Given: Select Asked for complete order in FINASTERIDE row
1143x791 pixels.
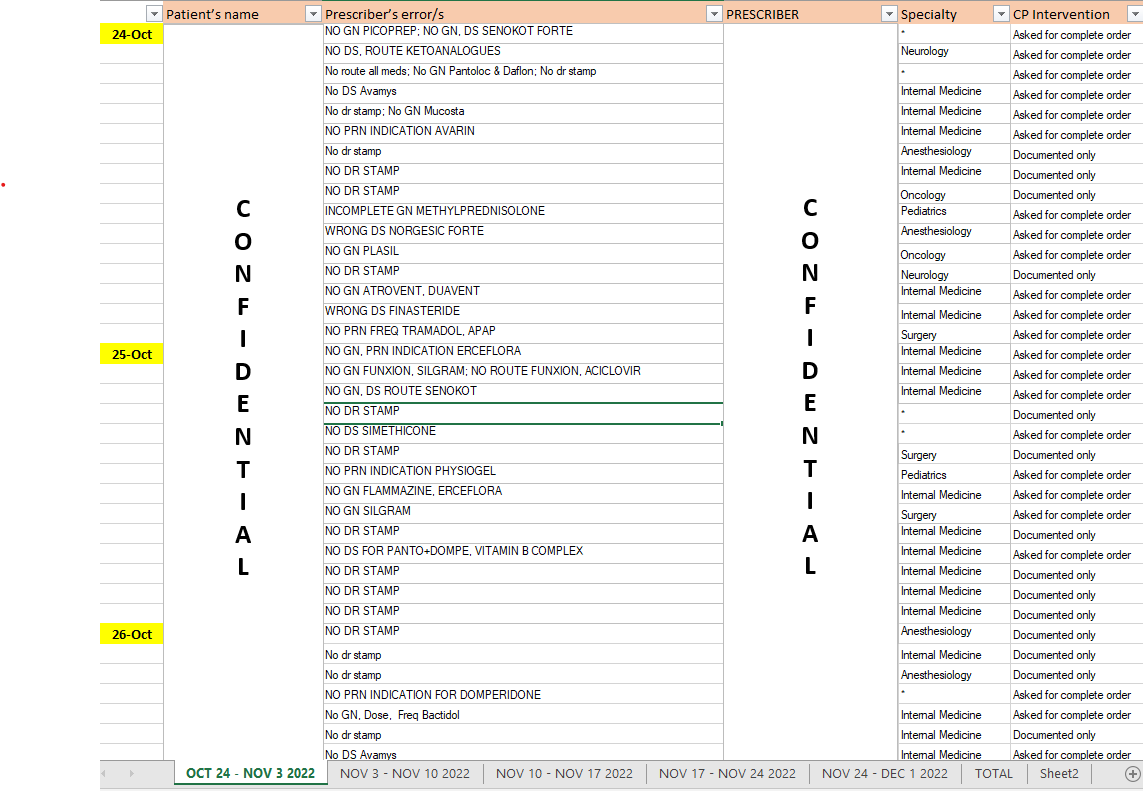Looking at the screenshot, I should [1076, 315].
